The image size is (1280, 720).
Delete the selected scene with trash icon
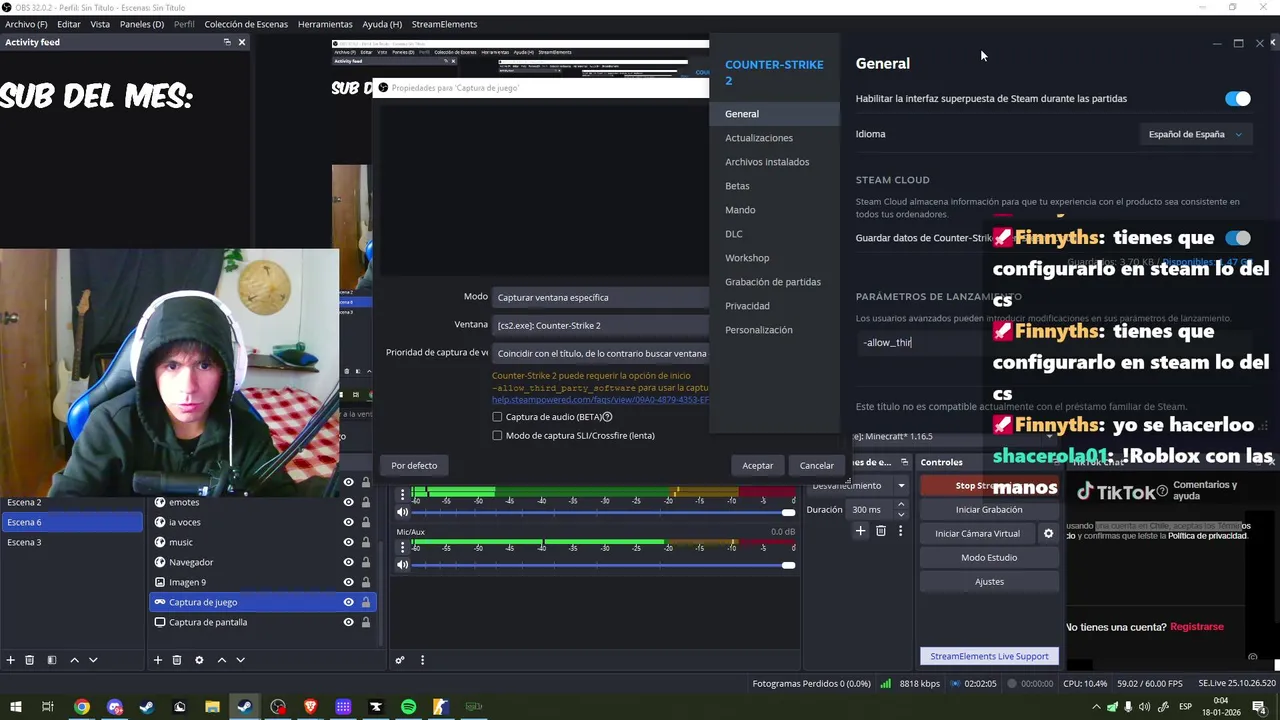[30, 660]
